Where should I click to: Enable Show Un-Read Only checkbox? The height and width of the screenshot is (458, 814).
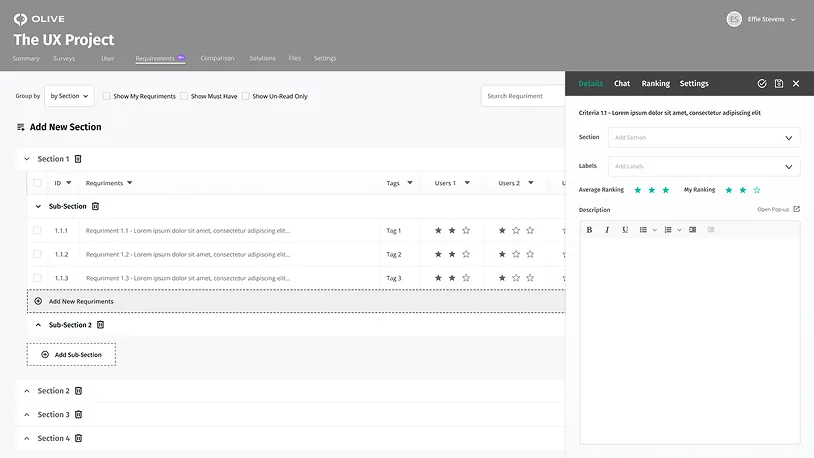pyautogui.click(x=246, y=96)
